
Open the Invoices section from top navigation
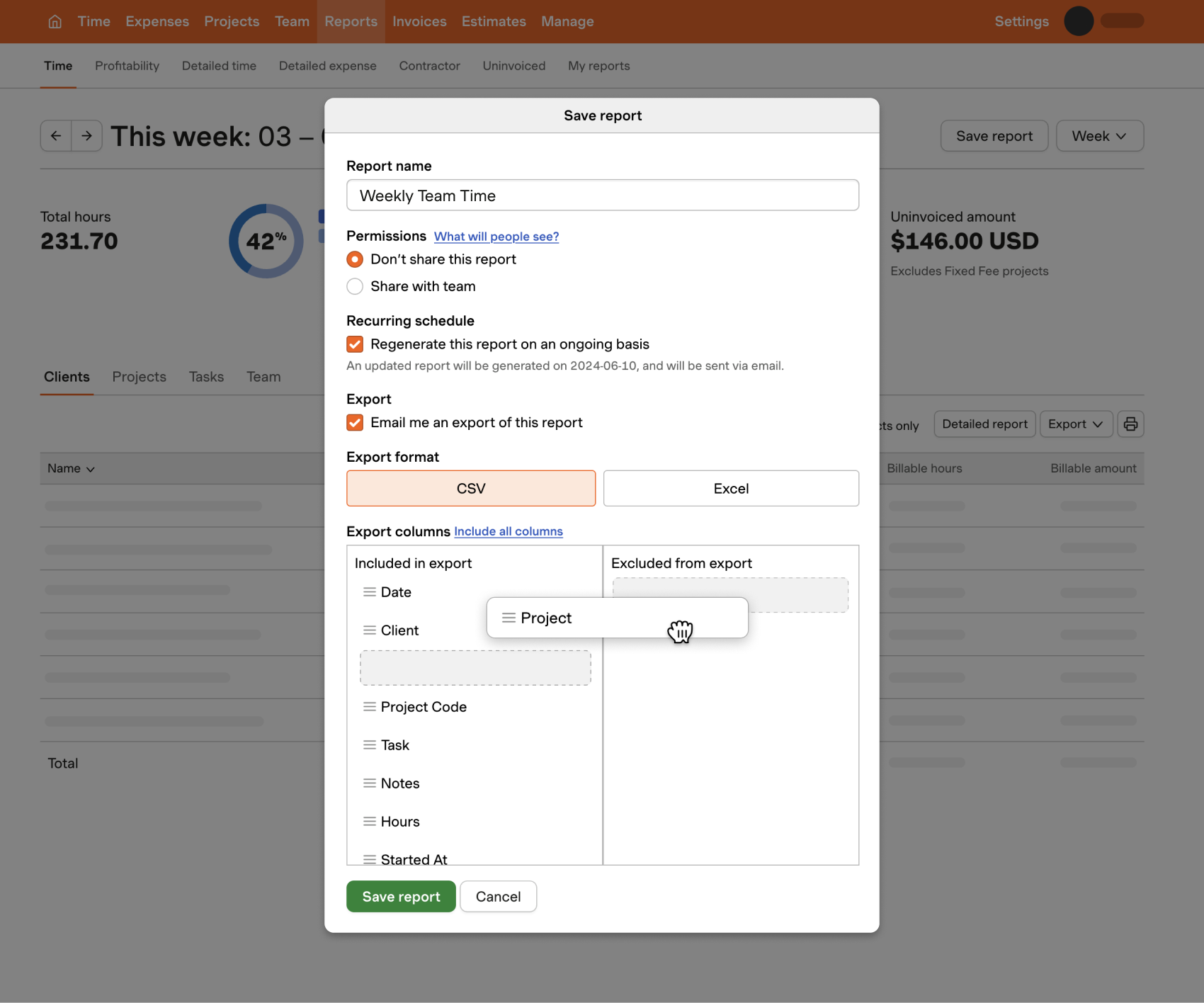[x=419, y=21]
